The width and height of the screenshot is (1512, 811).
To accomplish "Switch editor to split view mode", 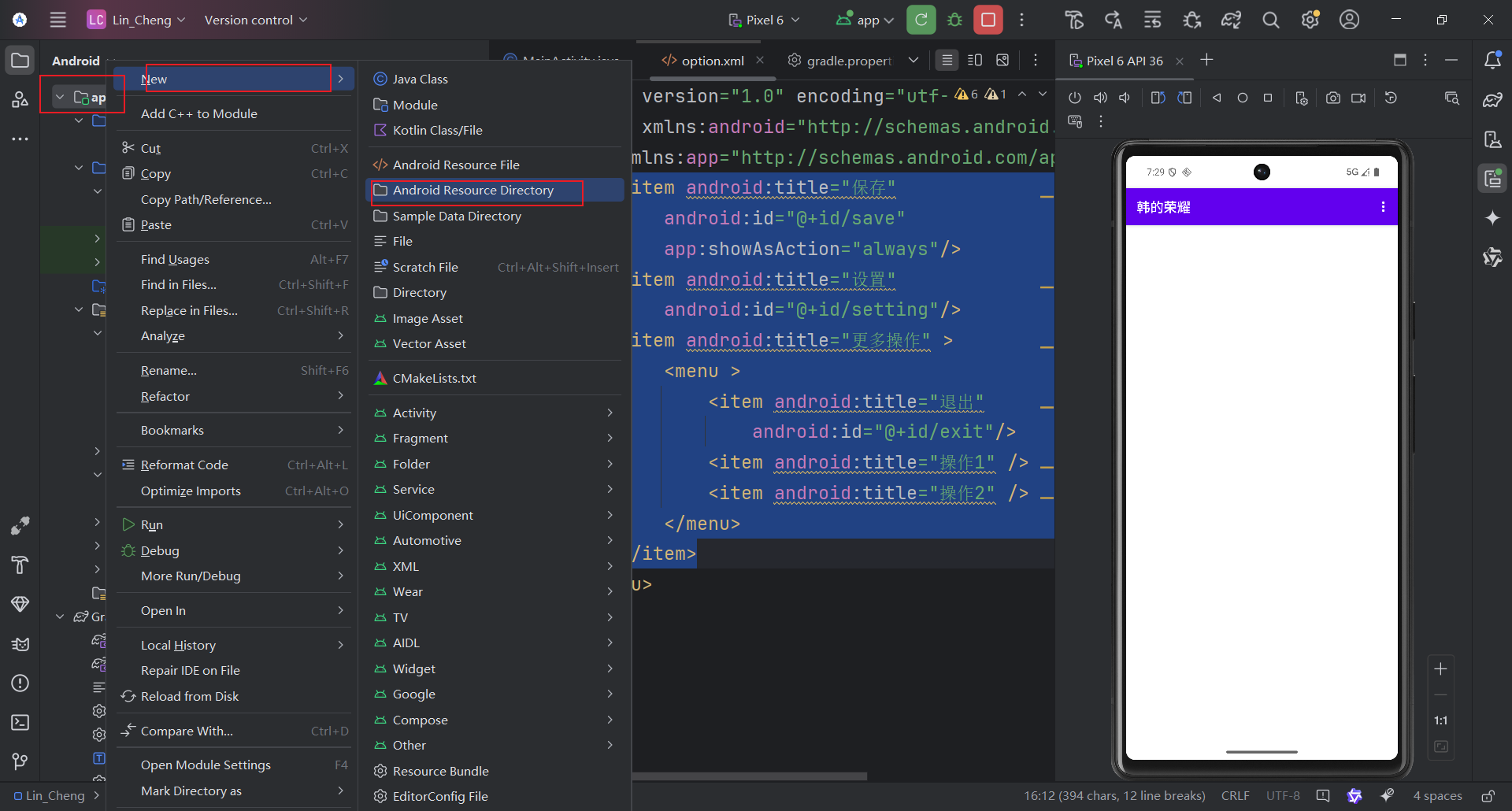I will tap(974, 60).
